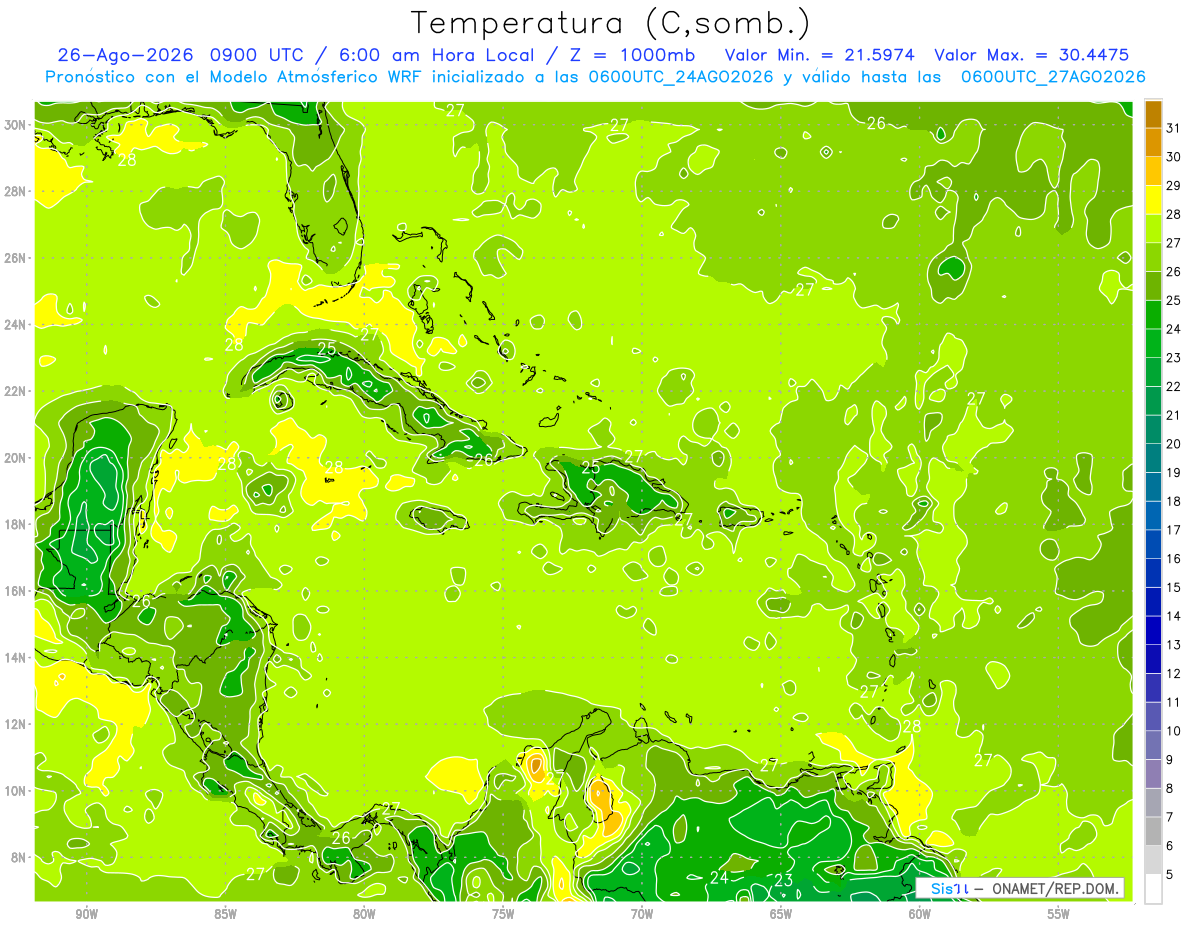Viewport: 1200px width, 927px height.
Task: Click the '22N' latitude axis label
Action: [17, 391]
